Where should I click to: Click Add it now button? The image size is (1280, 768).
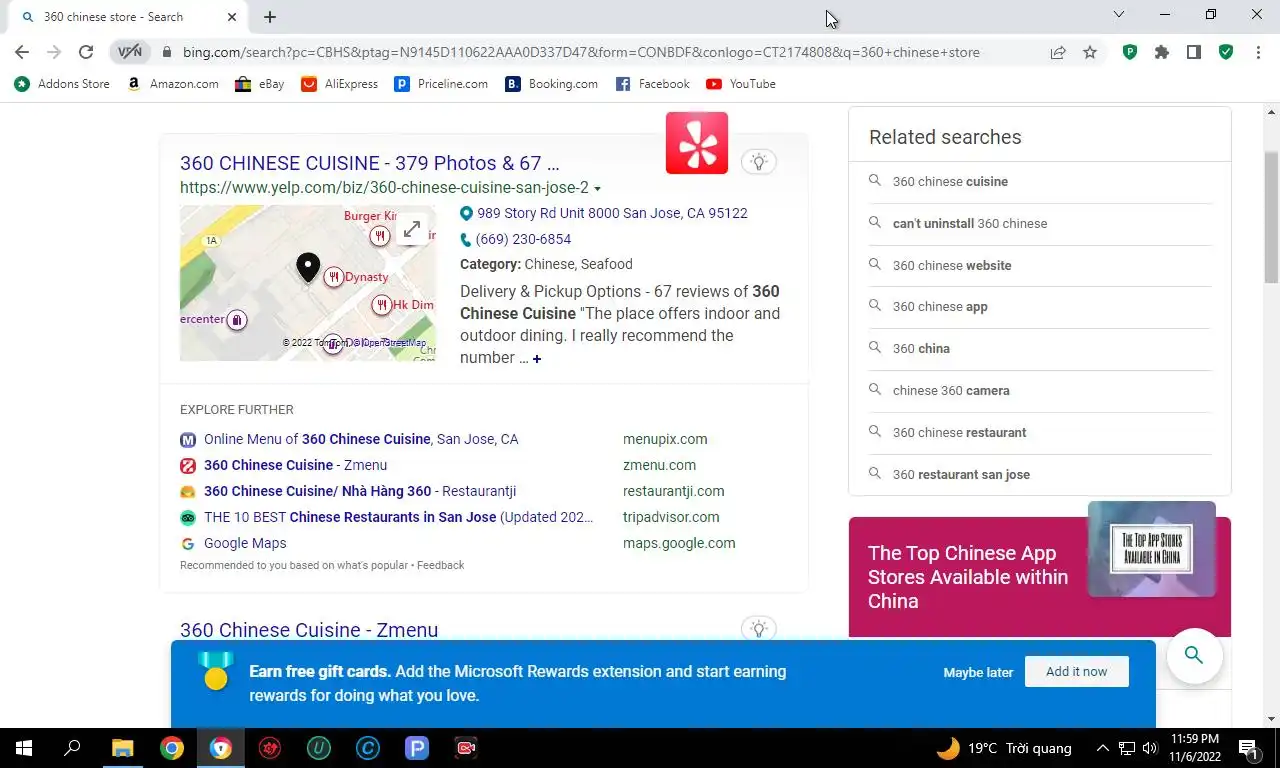[1077, 671]
